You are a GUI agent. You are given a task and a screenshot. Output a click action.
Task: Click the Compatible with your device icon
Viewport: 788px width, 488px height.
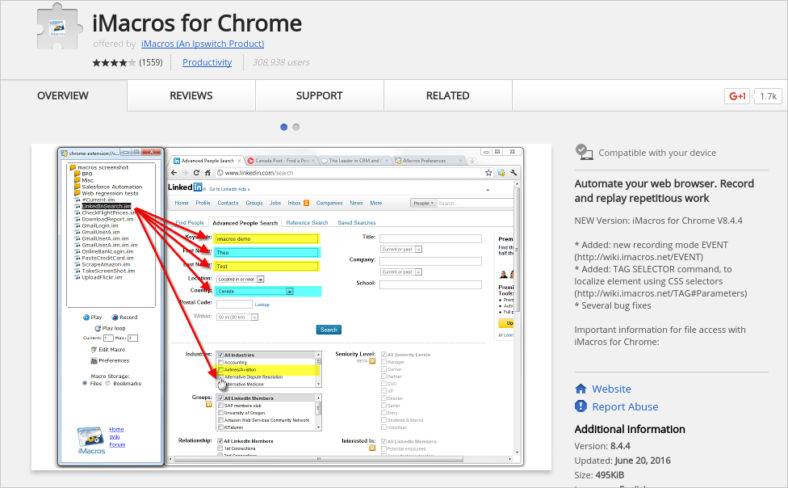[583, 152]
